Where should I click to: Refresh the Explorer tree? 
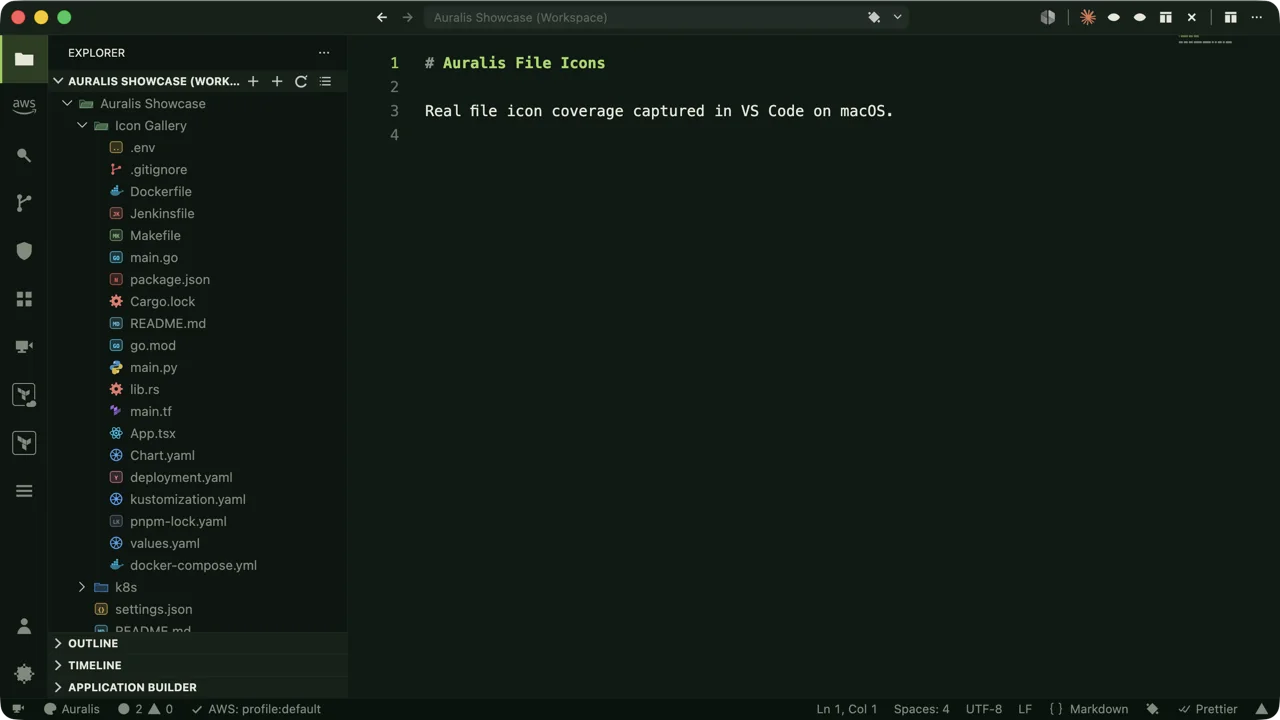[301, 81]
